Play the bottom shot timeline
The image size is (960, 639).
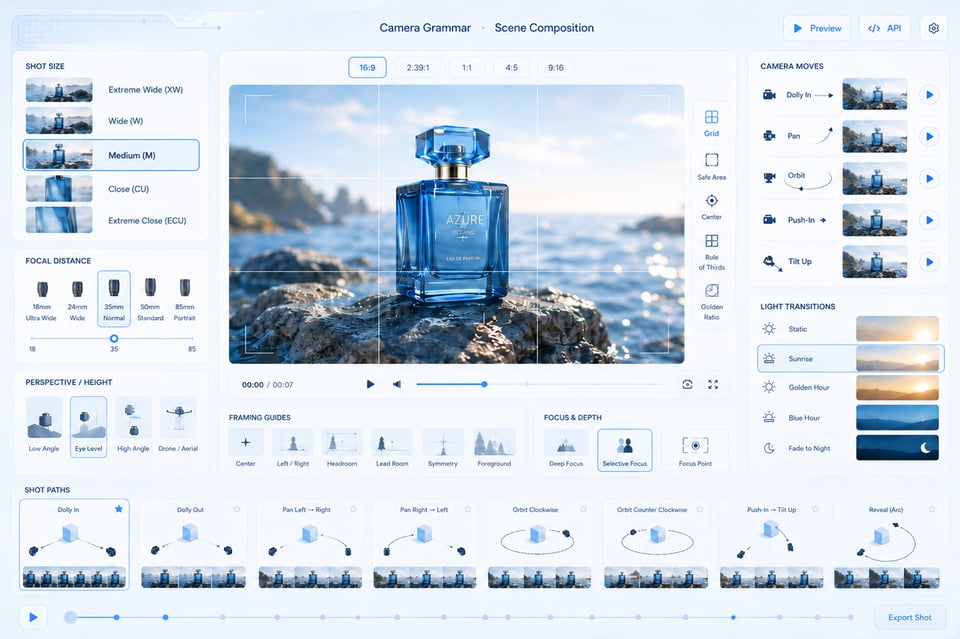[33, 617]
